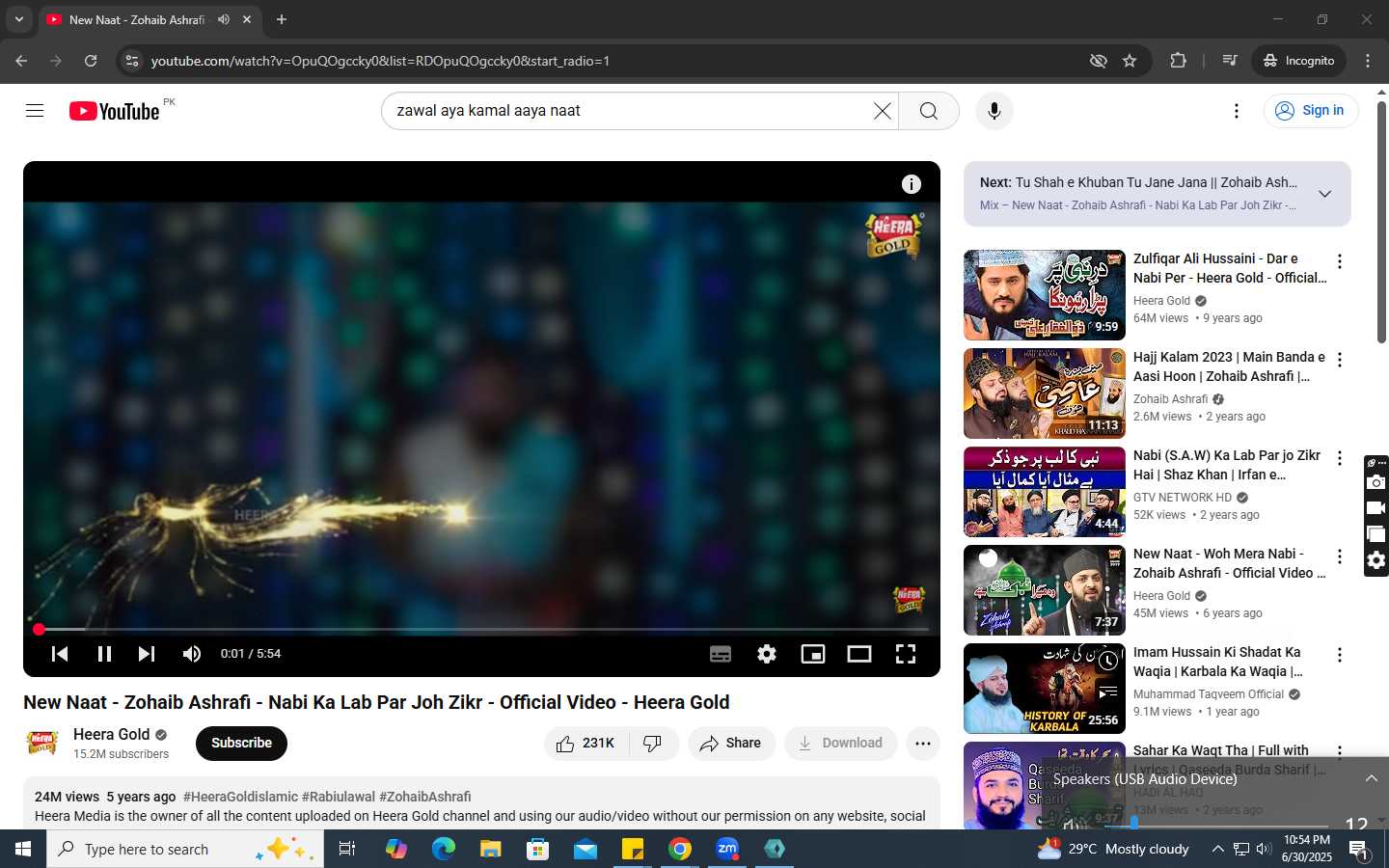
Task: Seek on the video progress bar
Action: click(481, 629)
